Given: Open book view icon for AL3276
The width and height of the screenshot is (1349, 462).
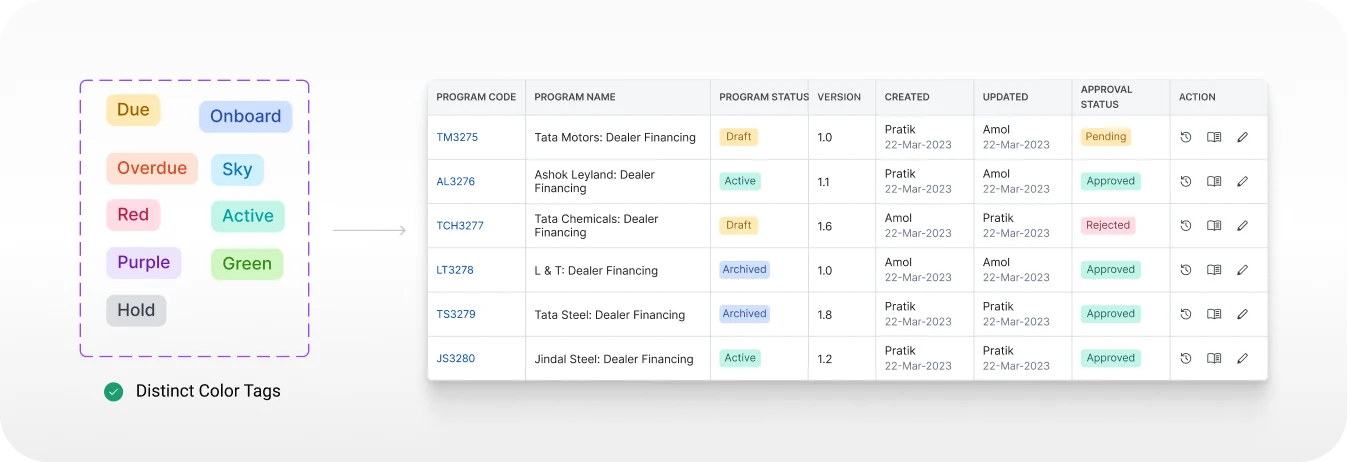Looking at the screenshot, I should tap(1214, 181).
